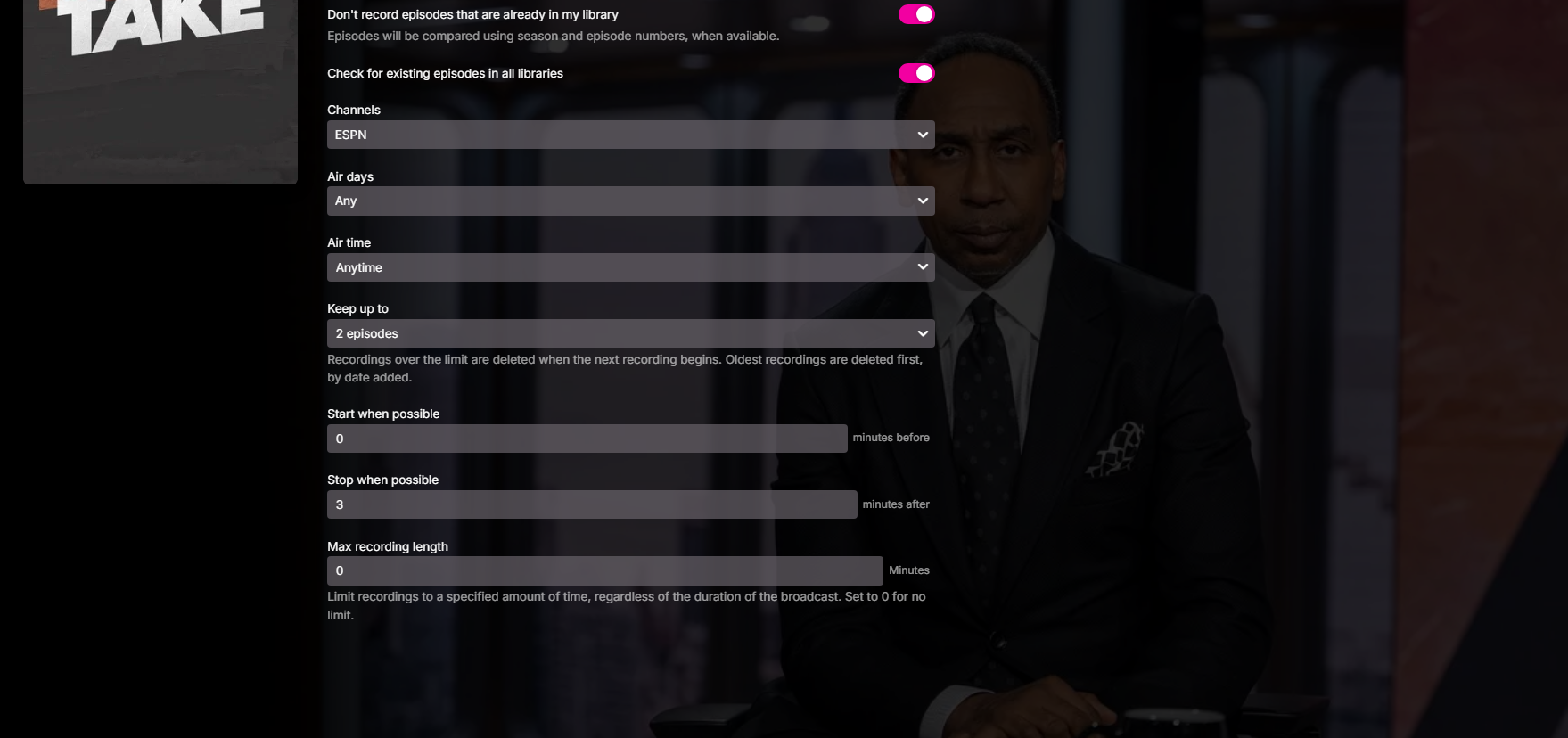Viewport: 1568px width, 738px height.
Task: Focus the Max recording length minutes field
Action: pos(605,570)
